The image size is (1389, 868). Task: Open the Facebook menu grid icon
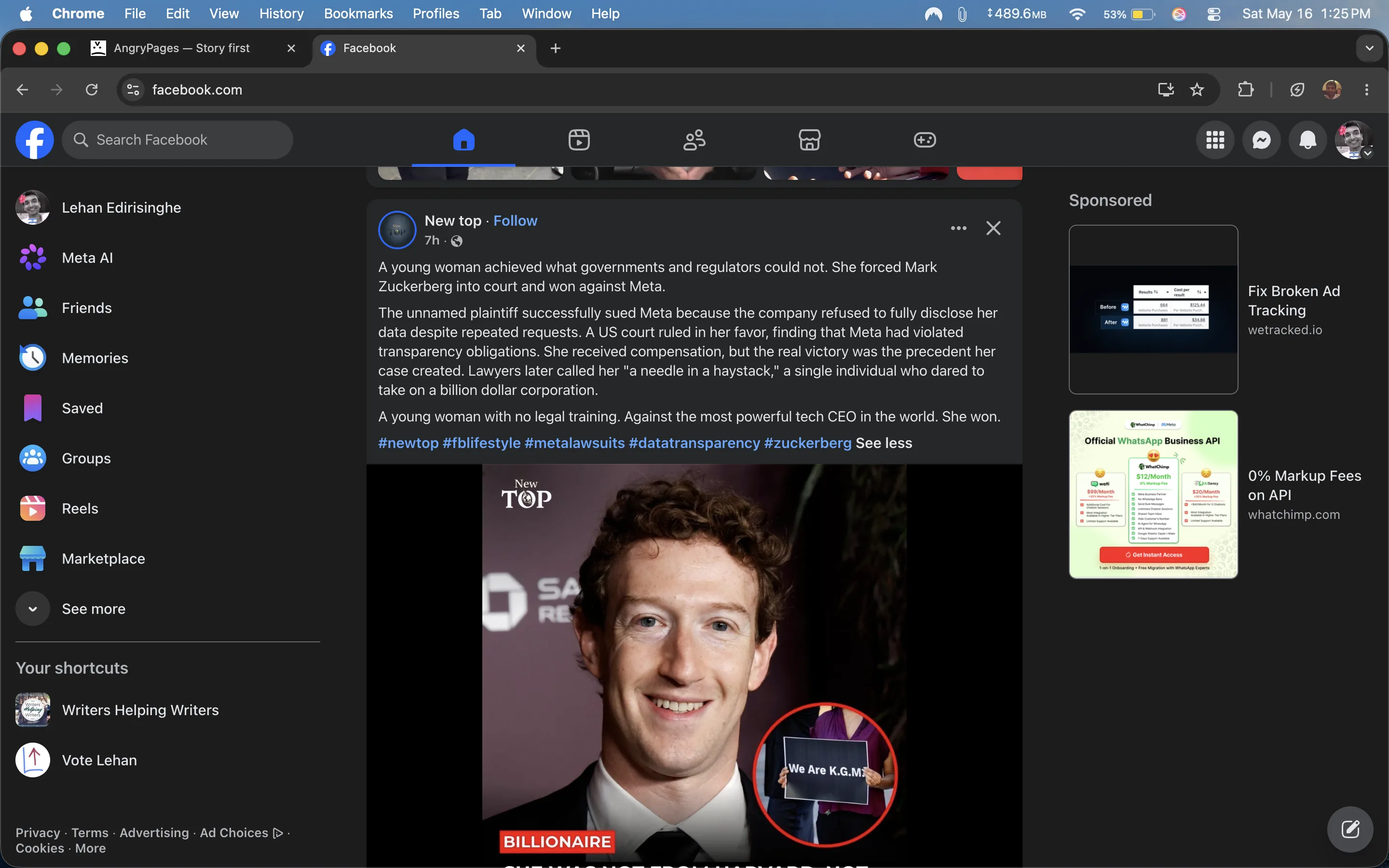(1215, 139)
